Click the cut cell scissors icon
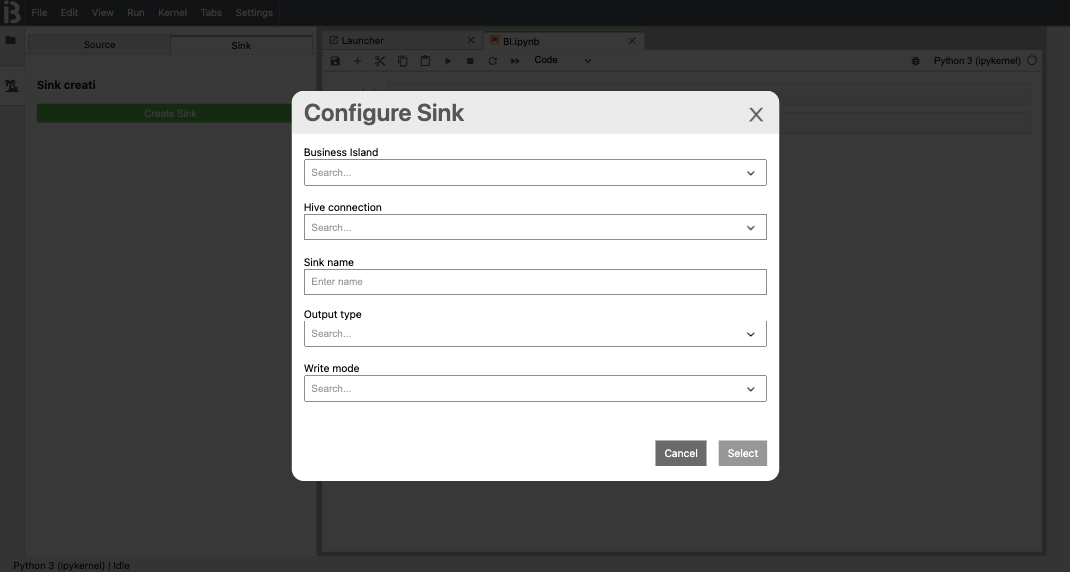1070x572 pixels. point(380,61)
